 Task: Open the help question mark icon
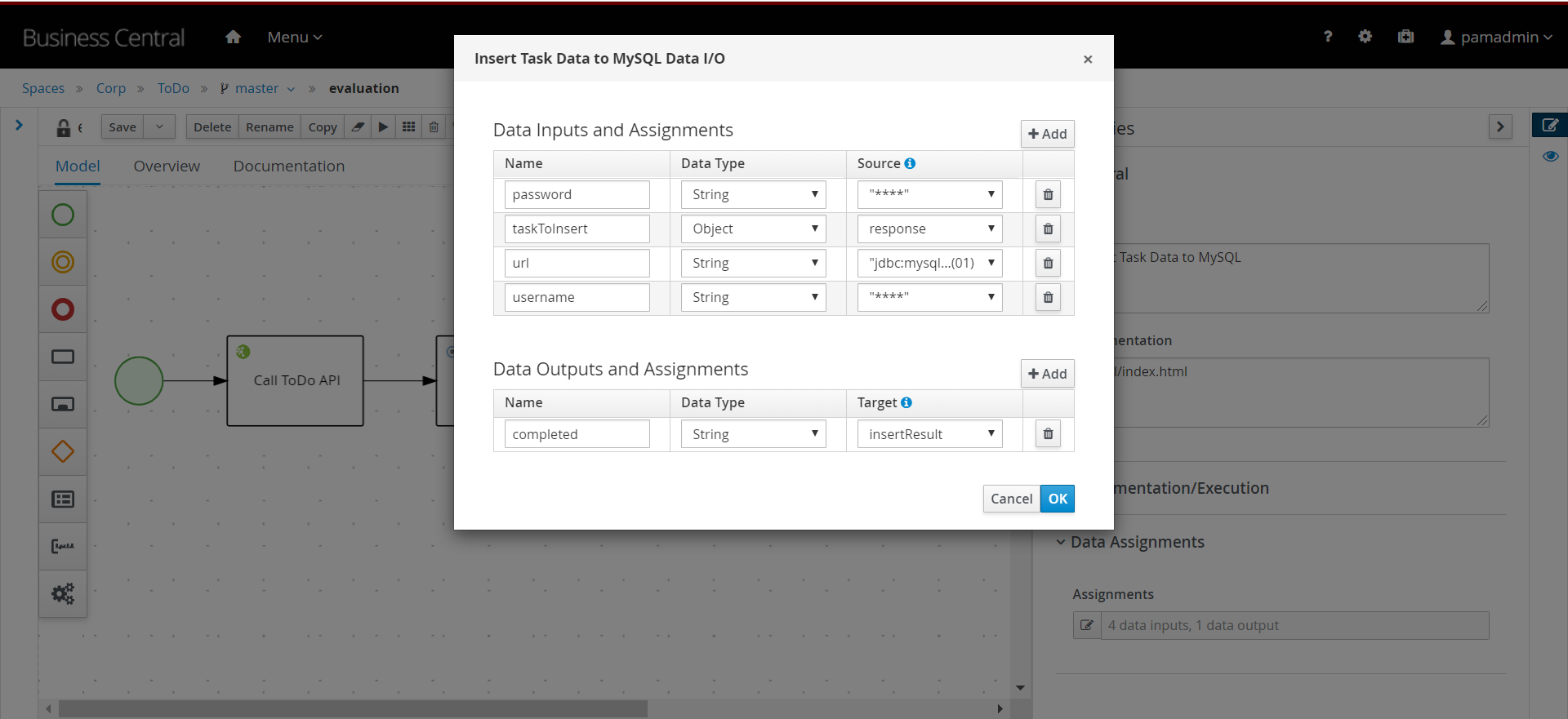(1328, 37)
